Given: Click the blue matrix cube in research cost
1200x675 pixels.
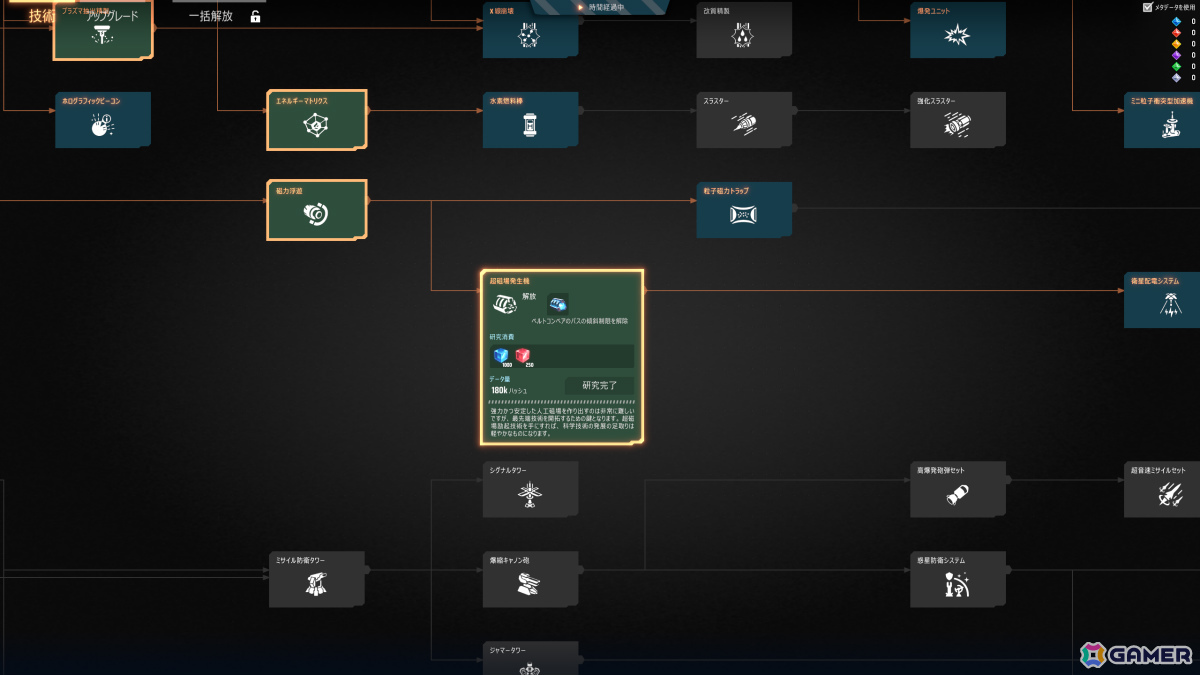Looking at the screenshot, I should coord(501,355).
